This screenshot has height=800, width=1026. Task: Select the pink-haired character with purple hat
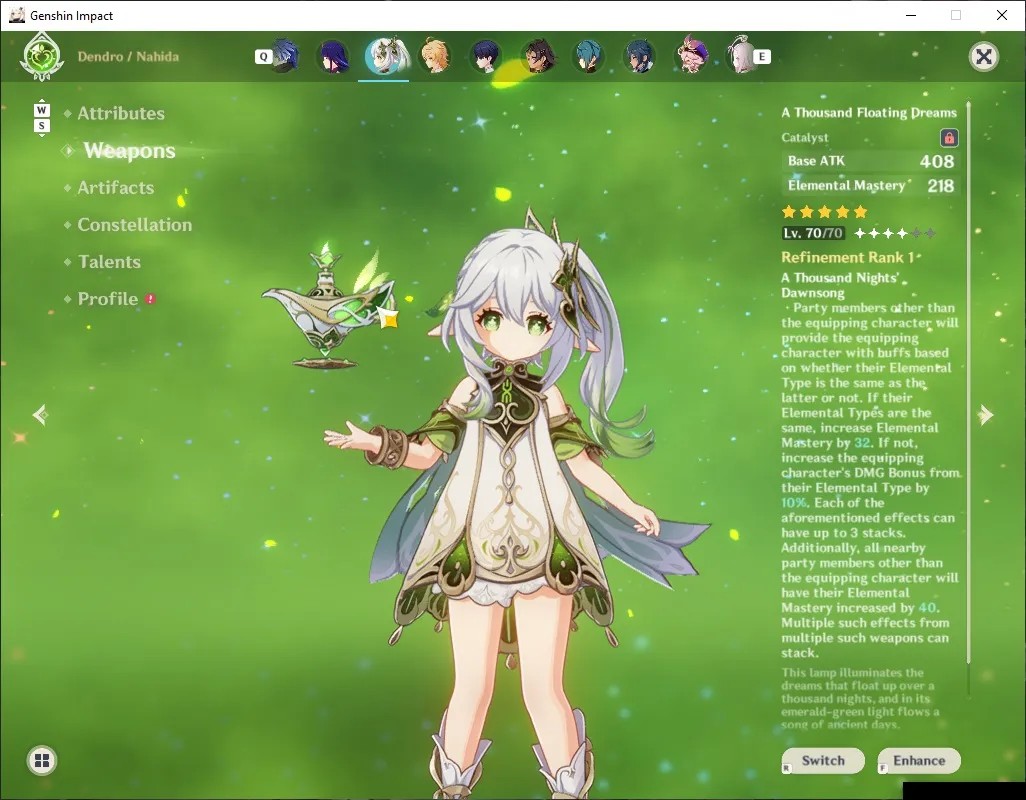tap(691, 56)
